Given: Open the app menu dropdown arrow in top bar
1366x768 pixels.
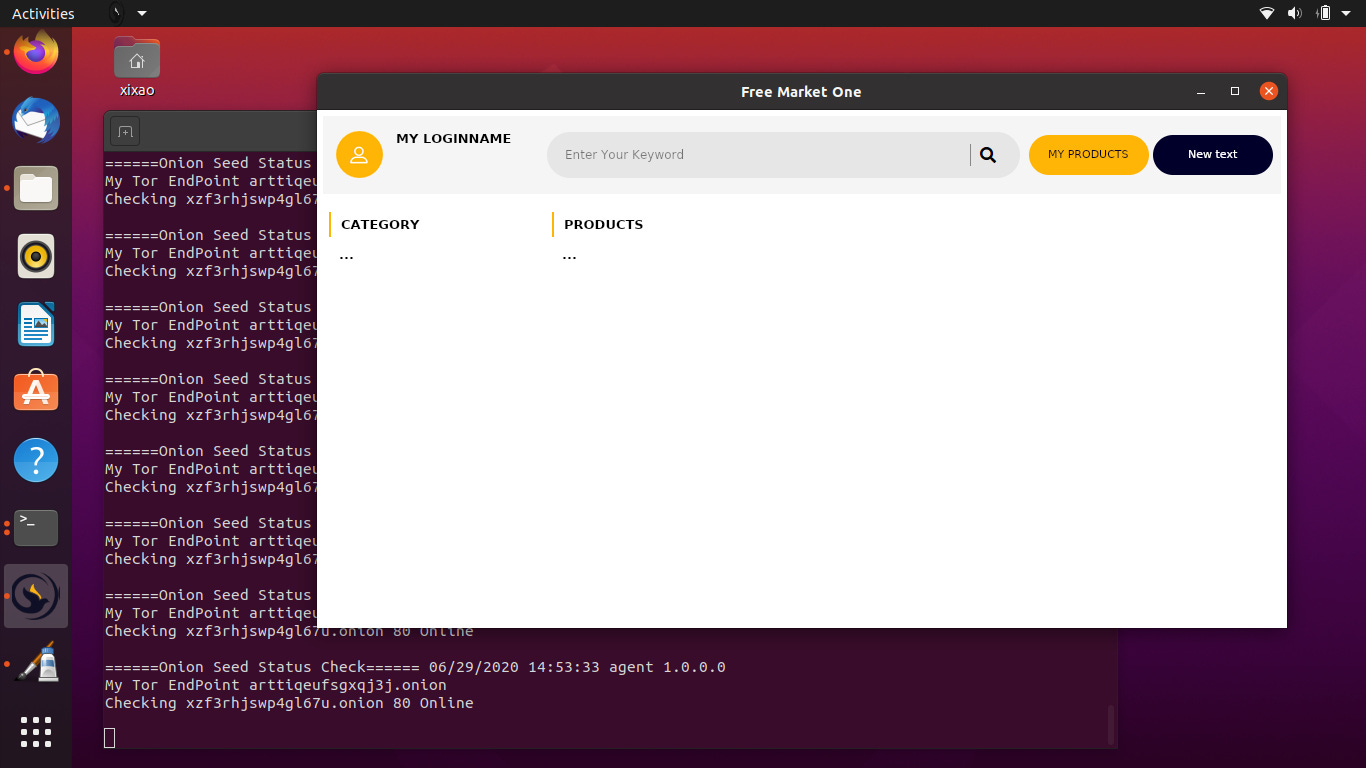Looking at the screenshot, I should pyautogui.click(x=142, y=13).
